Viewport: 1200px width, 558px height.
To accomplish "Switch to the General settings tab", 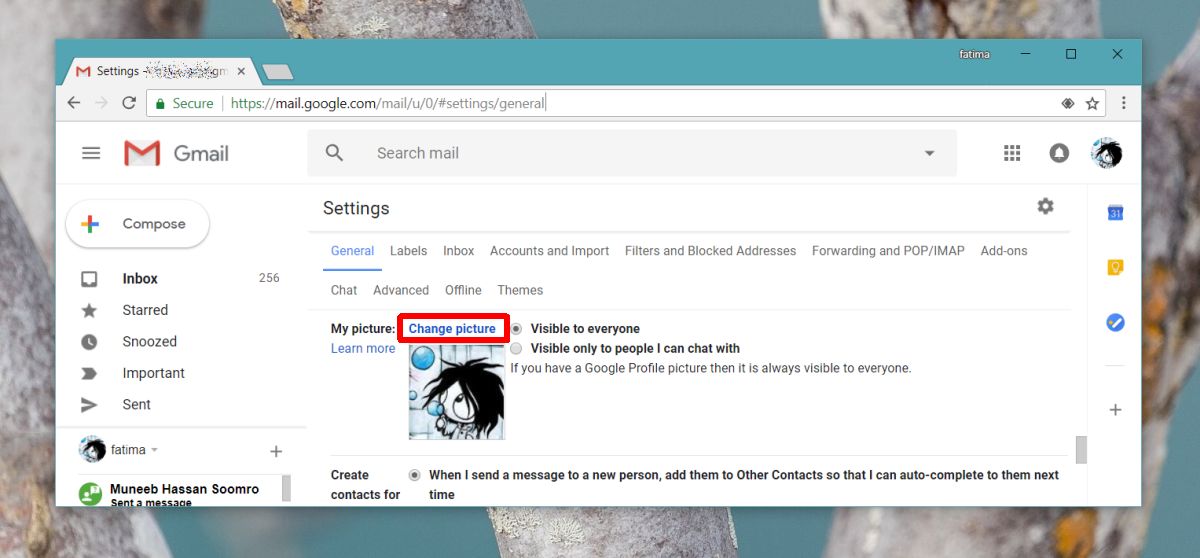I will pyautogui.click(x=352, y=251).
